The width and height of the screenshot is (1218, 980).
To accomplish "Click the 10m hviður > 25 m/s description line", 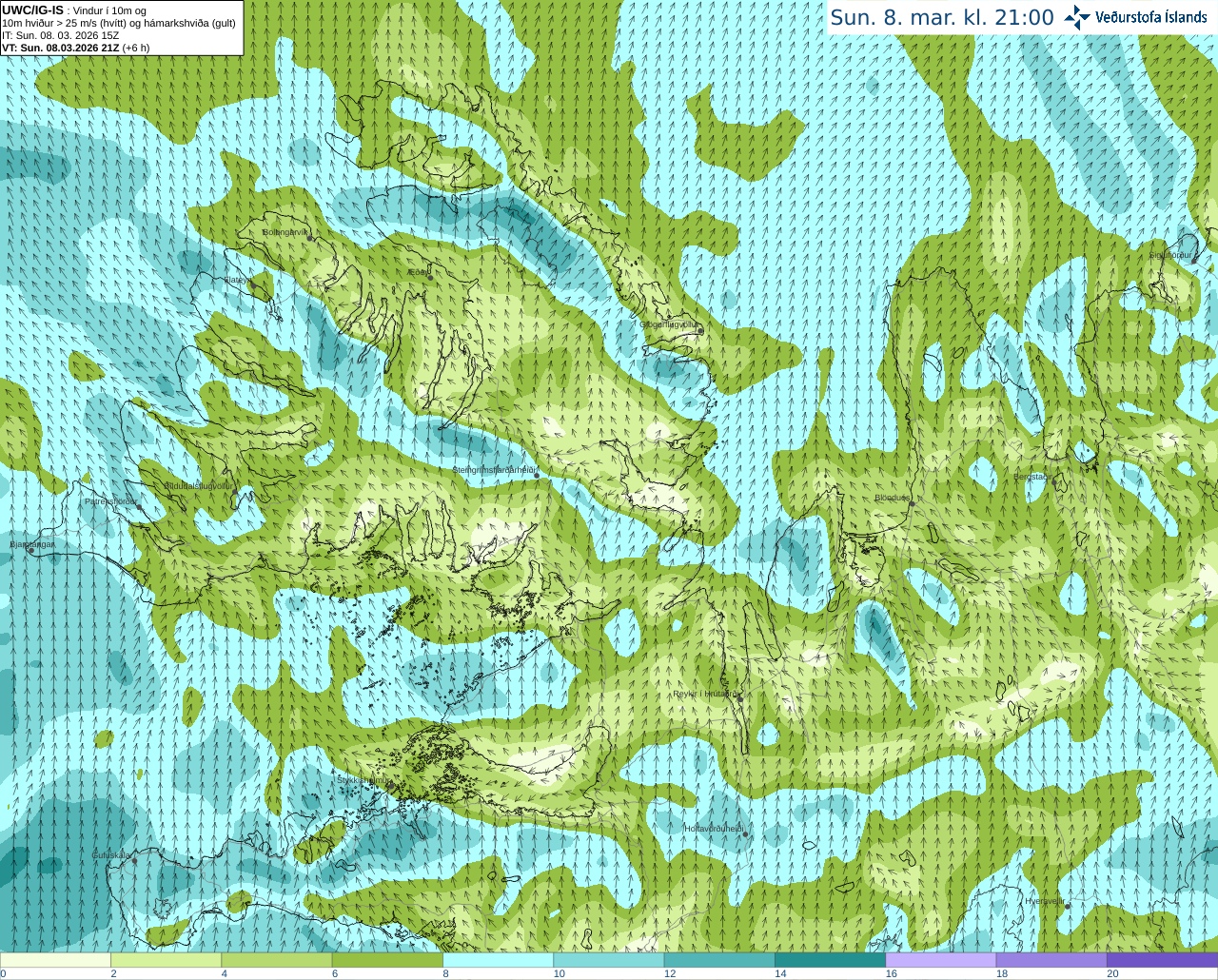I will tap(119, 23).
